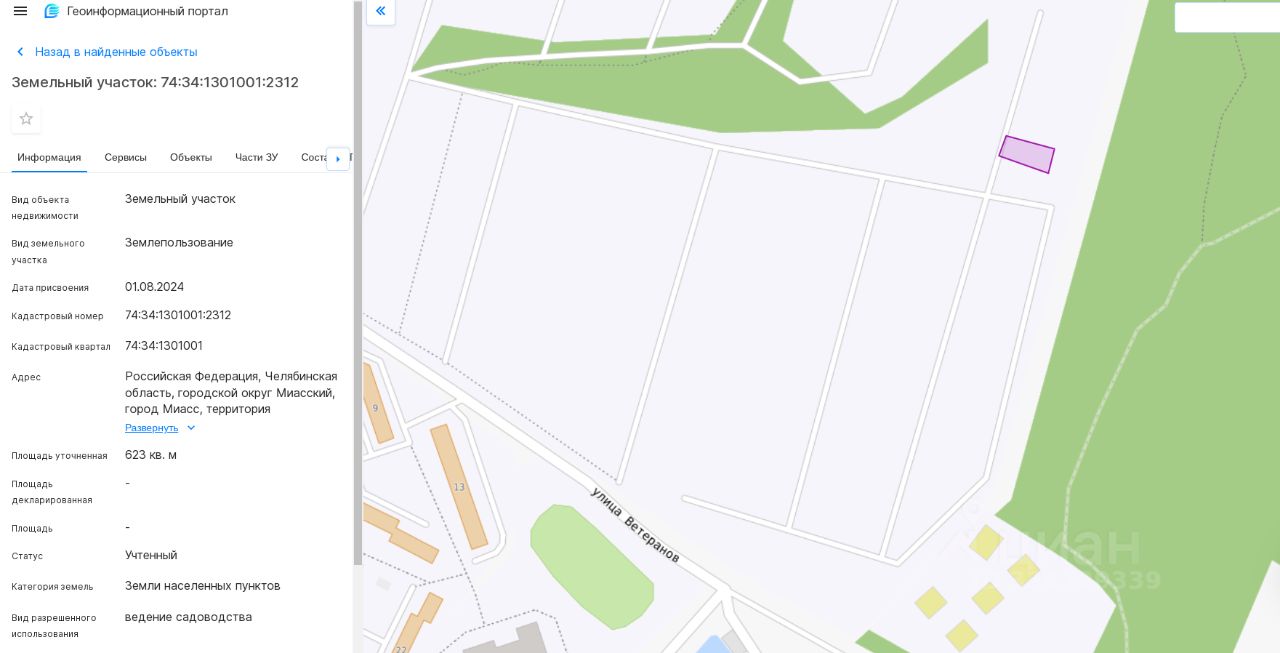Open the Сервисы tab
1280x653 pixels.
[x=126, y=158]
